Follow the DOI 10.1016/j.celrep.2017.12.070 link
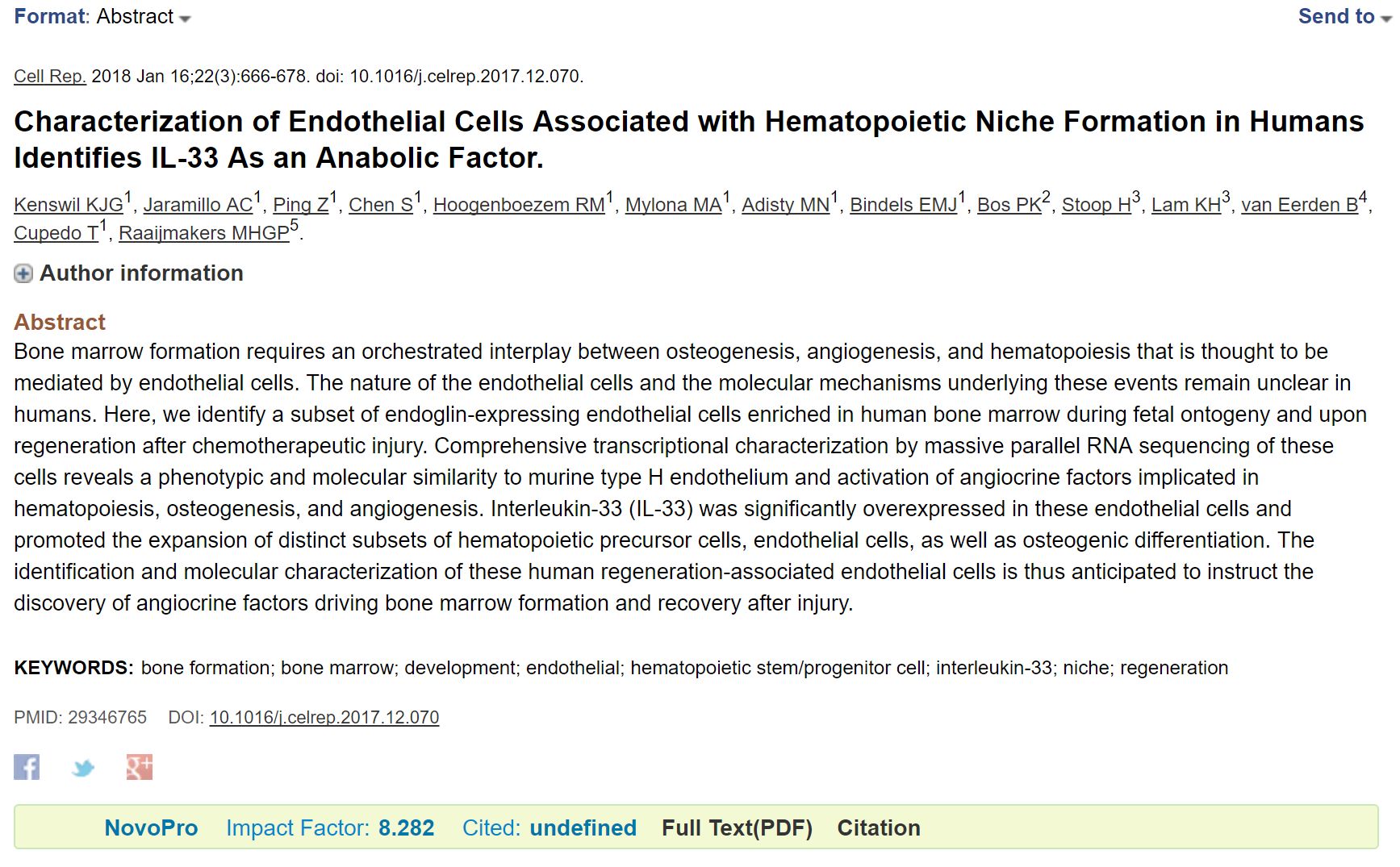 [x=324, y=717]
